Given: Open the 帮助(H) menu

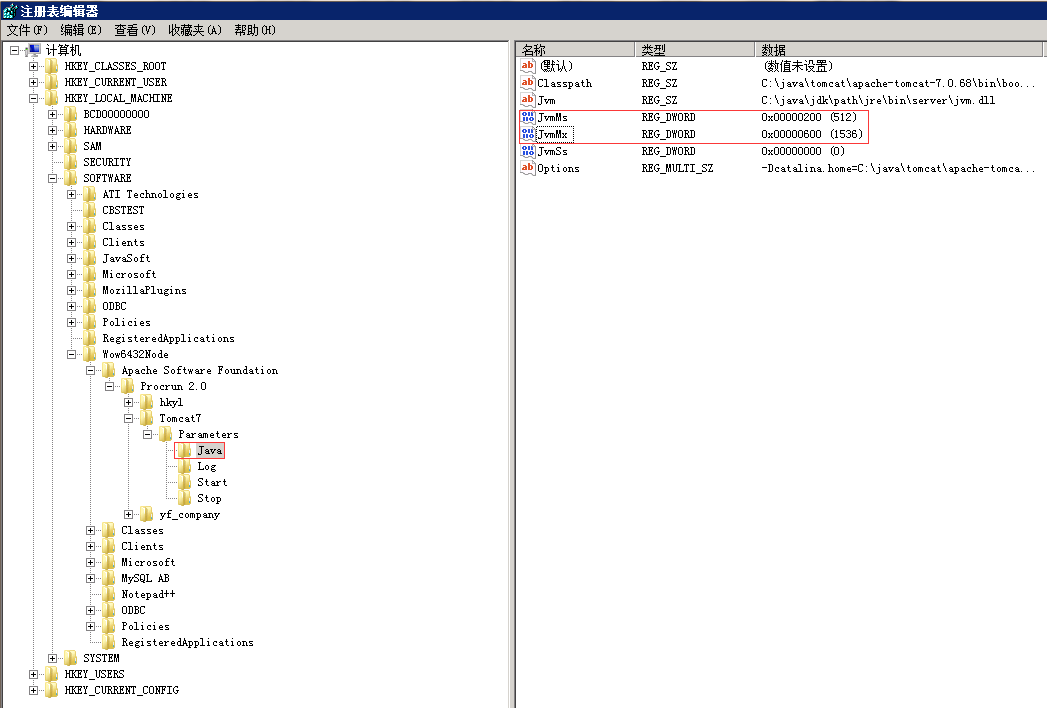Looking at the screenshot, I should [x=254, y=30].
